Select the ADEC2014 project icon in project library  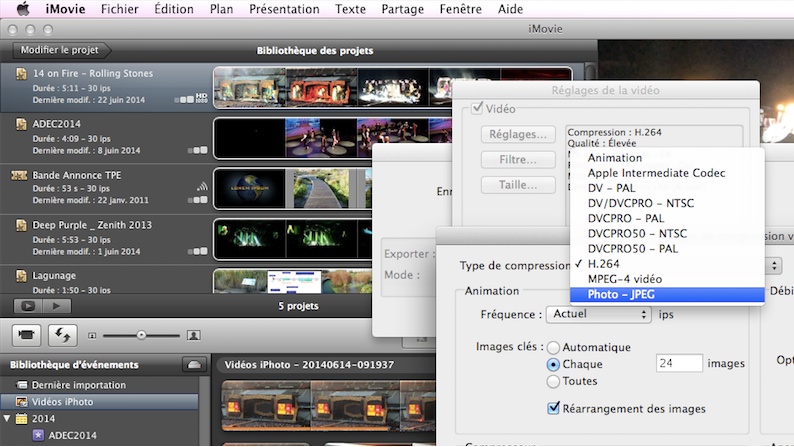click(21, 124)
